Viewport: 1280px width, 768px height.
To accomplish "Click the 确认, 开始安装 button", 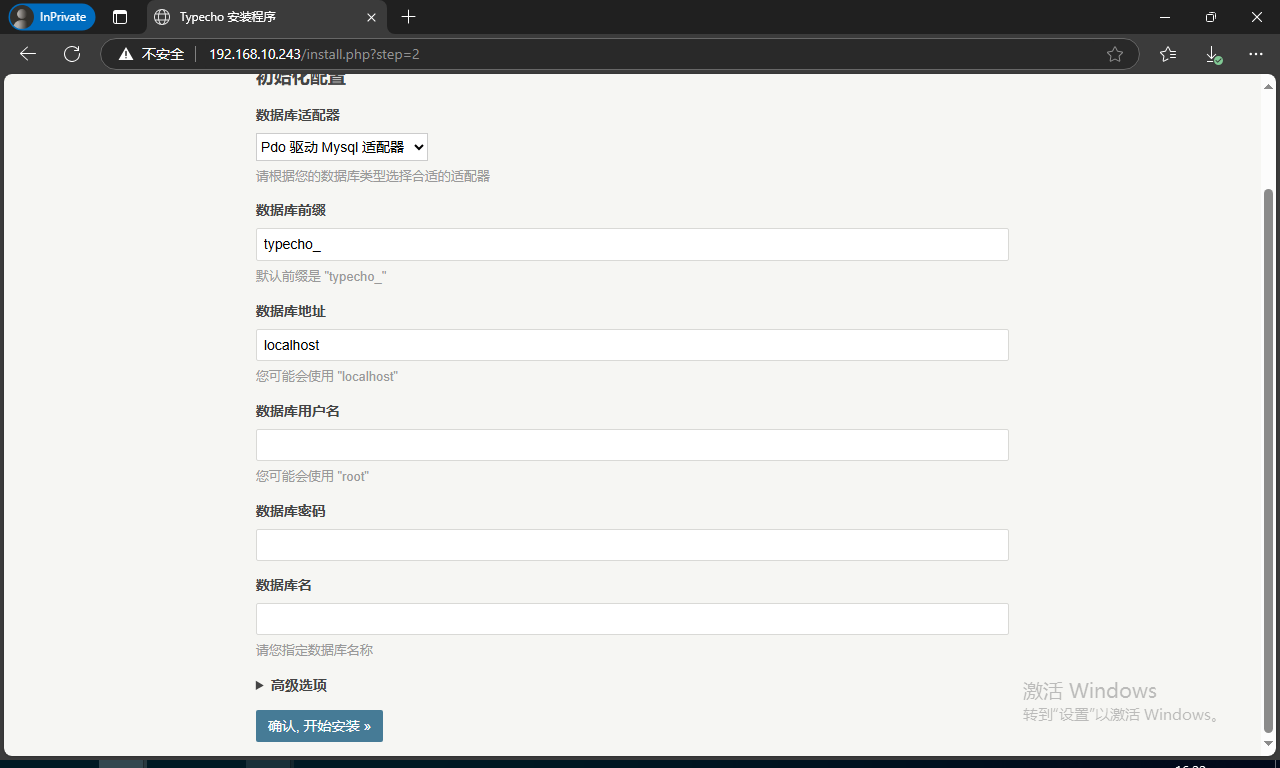I will pos(319,726).
